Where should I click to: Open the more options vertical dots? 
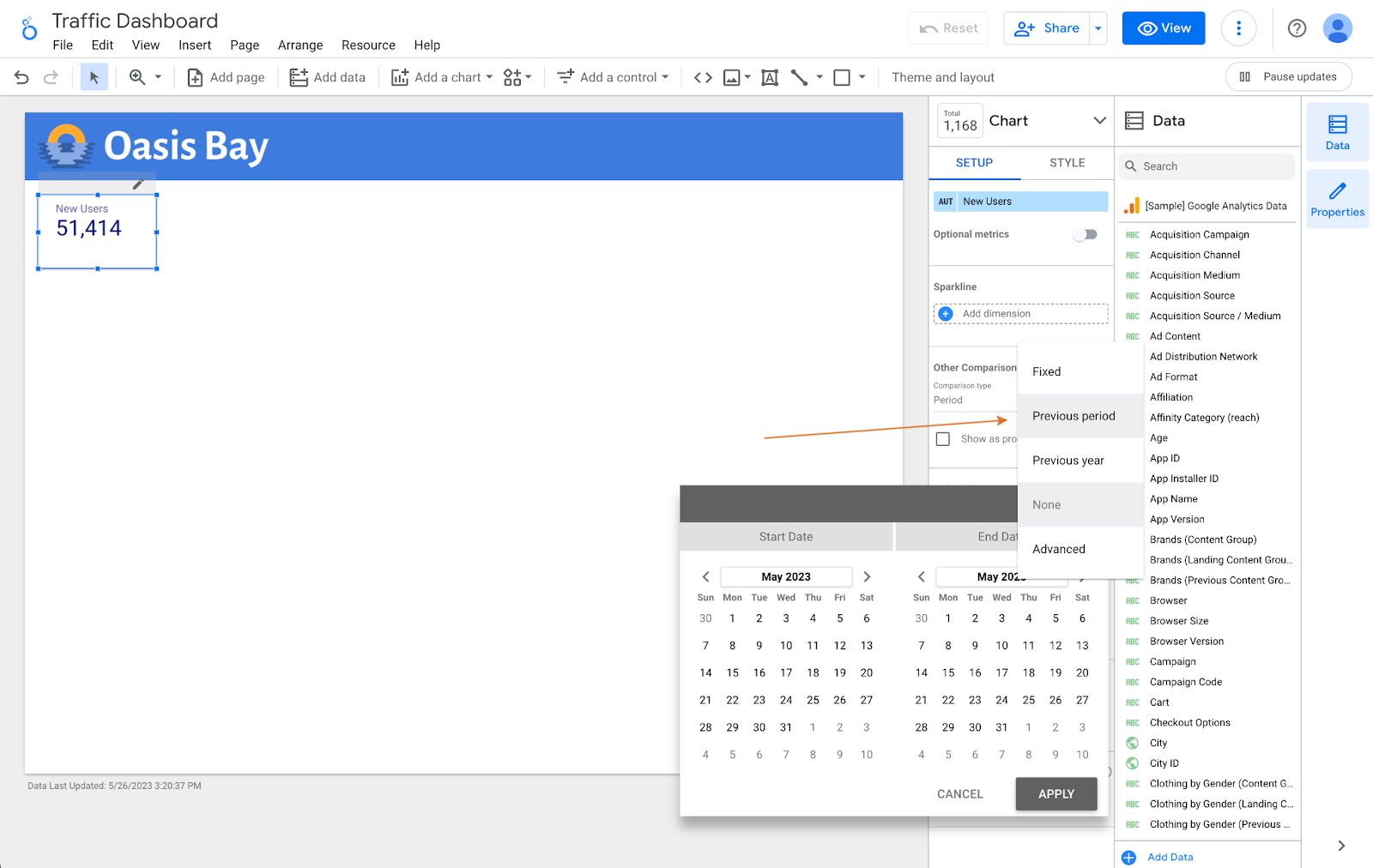click(x=1238, y=28)
